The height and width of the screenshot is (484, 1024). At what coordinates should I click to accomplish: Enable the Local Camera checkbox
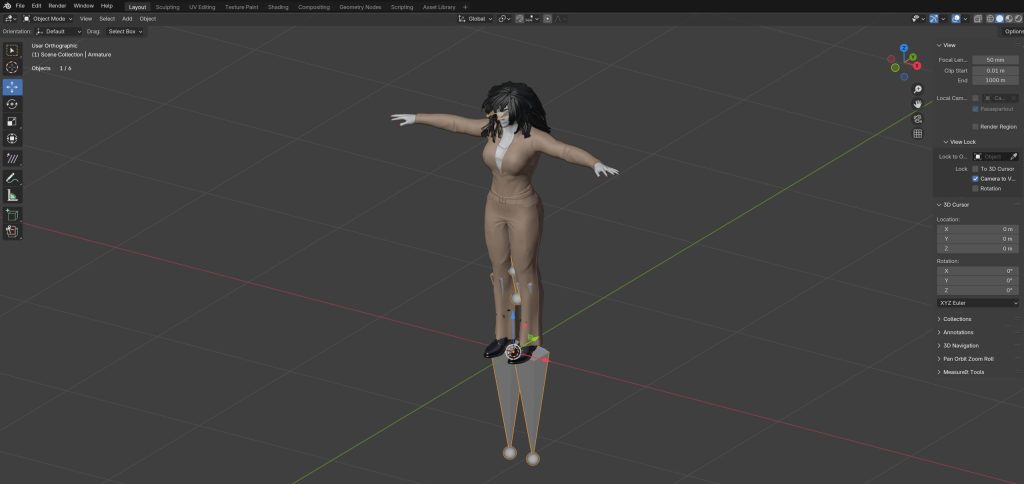tap(976, 98)
